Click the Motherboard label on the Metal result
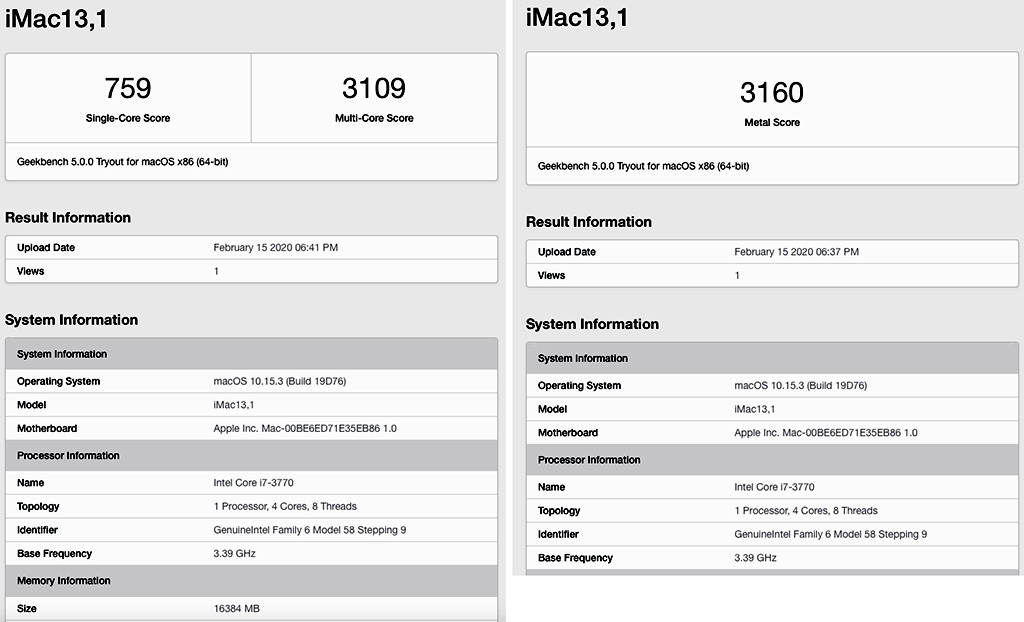 (x=568, y=433)
